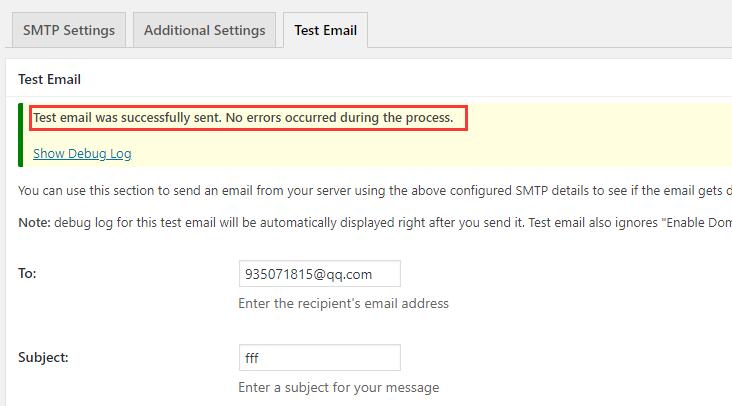The height and width of the screenshot is (406, 732).
Task: Focus the To recipient email field
Action: click(x=320, y=274)
